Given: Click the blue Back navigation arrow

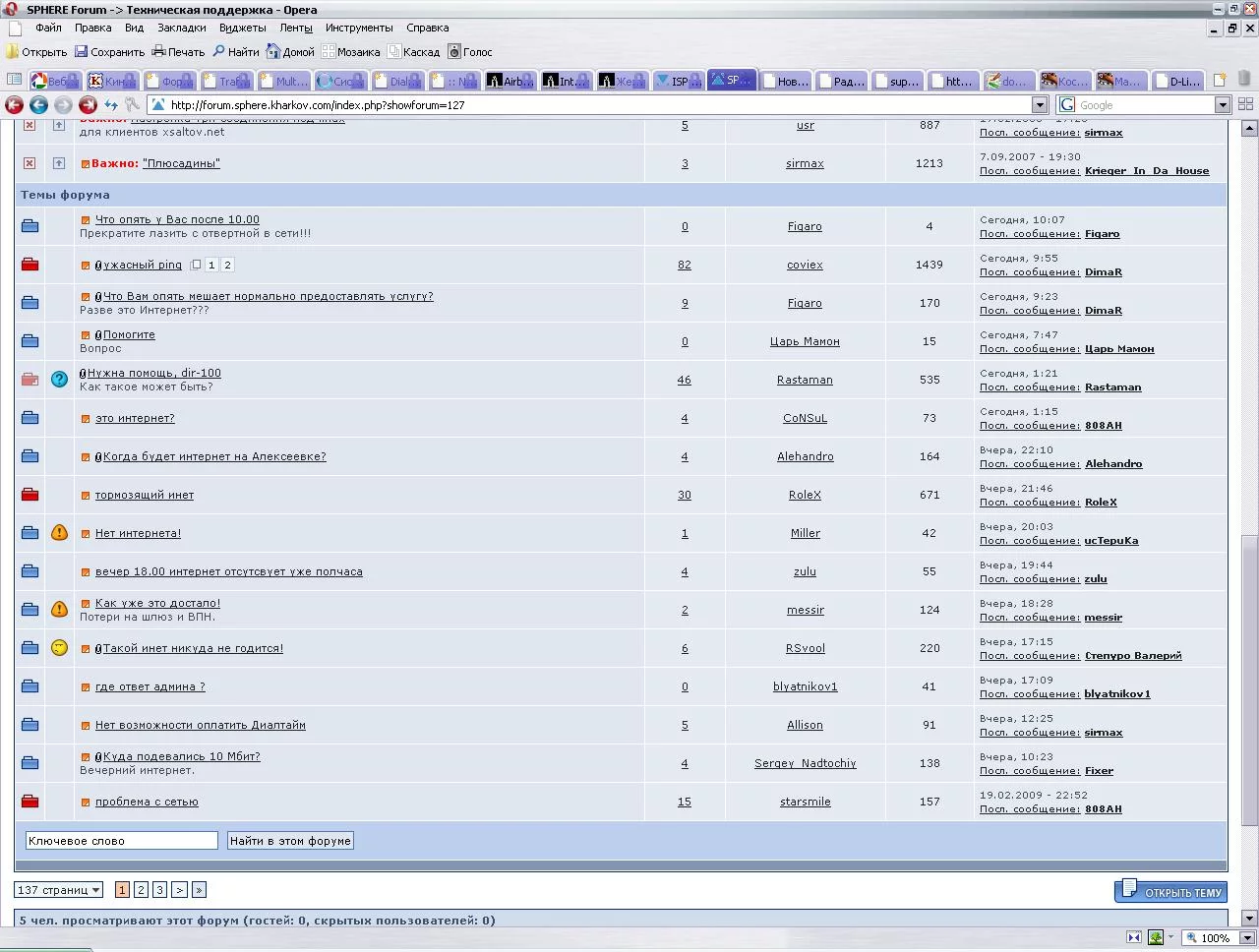Looking at the screenshot, I should pyautogui.click(x=38, y=105).
